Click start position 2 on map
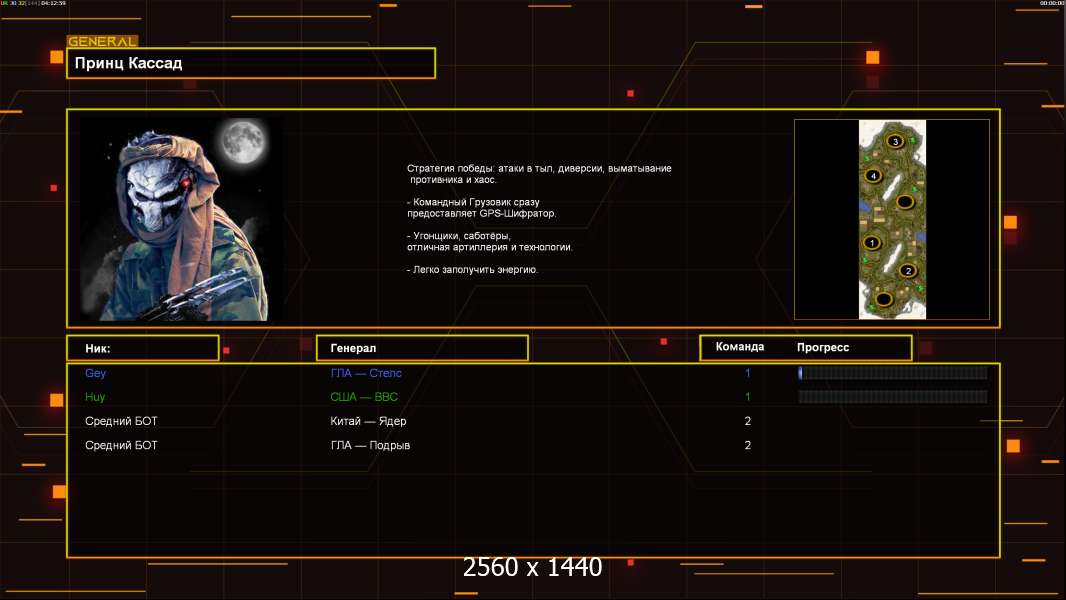 (908, 270)
